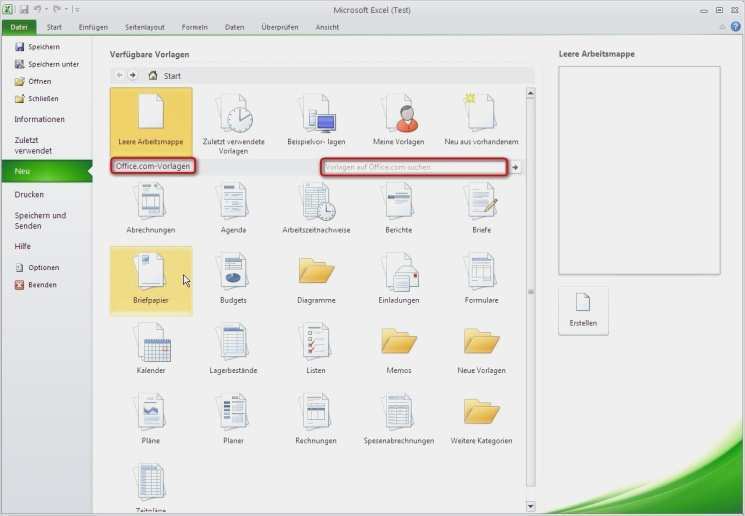The image size is (745, 516).
Task: Click the Office.com template search field
Action: [x=413, y=167]
